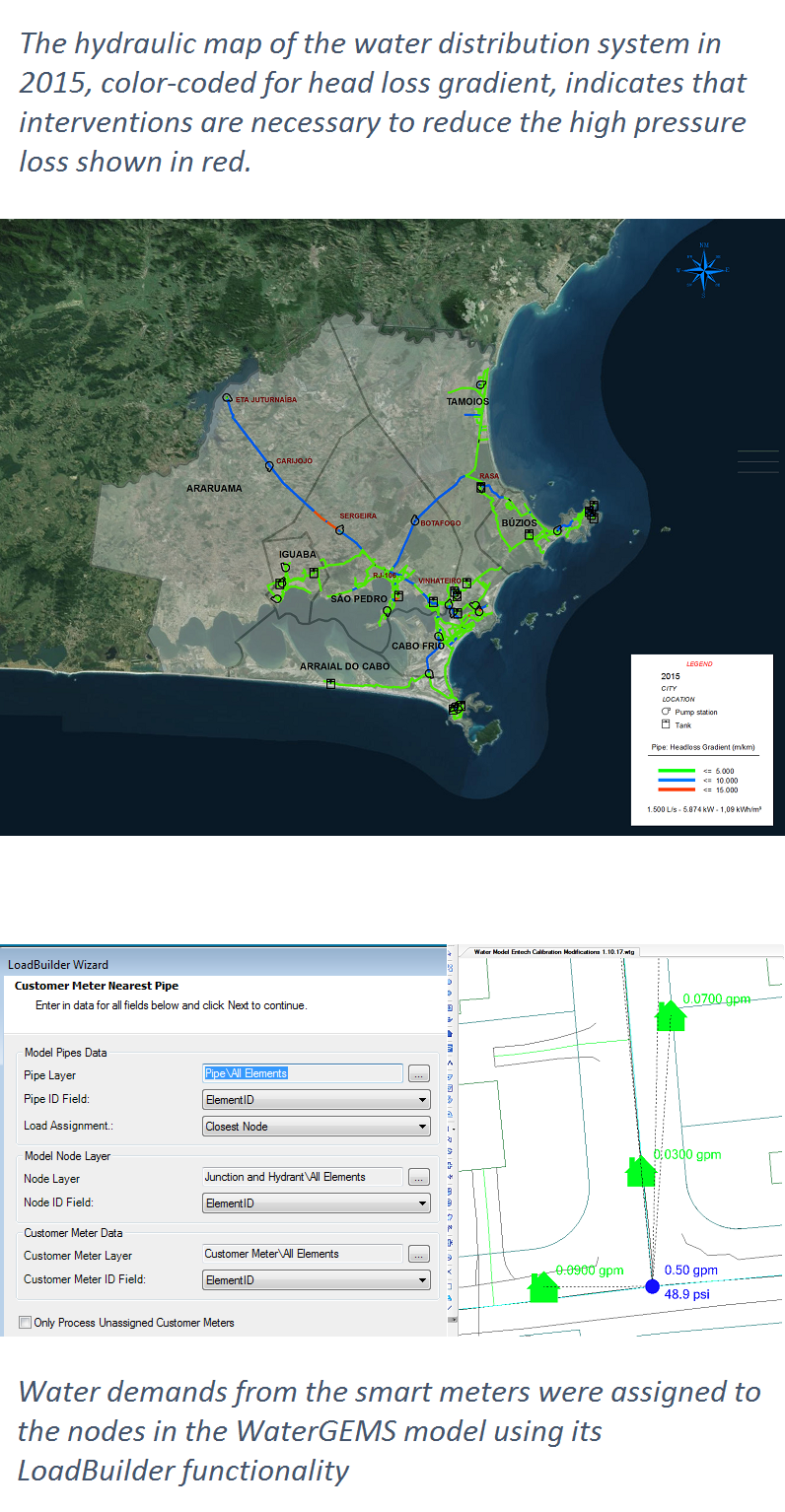Image resolution: width=785 pixels, height=1512 pixels.
Task: Click the Sergeira pump station marker
Action: (x=340, y=528)
